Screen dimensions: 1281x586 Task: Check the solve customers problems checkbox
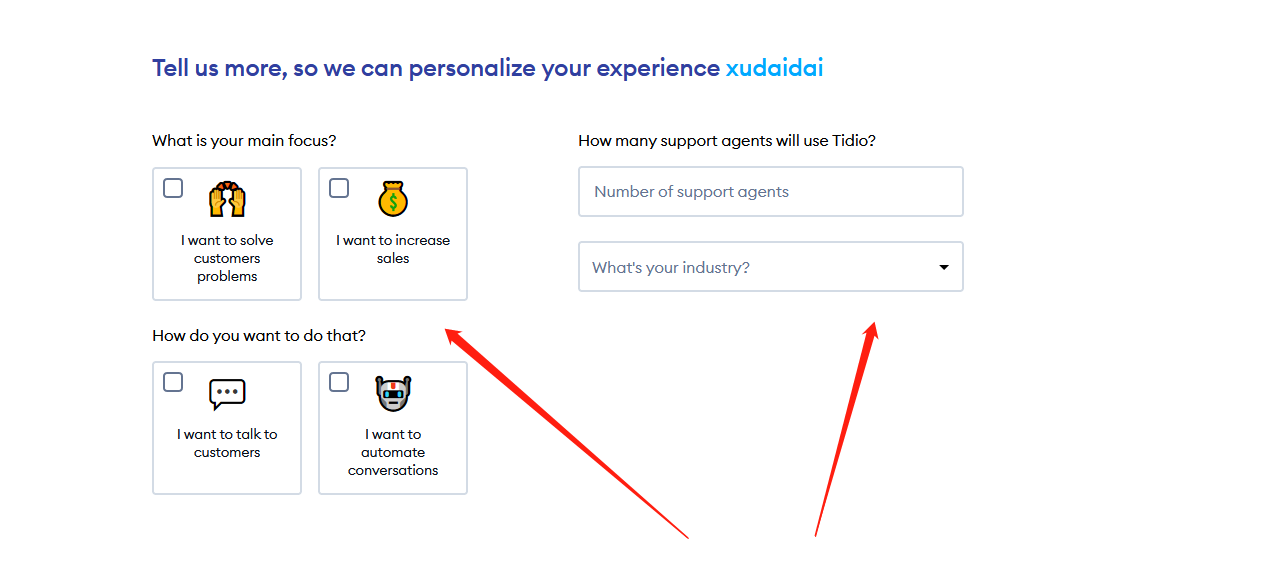173,188
